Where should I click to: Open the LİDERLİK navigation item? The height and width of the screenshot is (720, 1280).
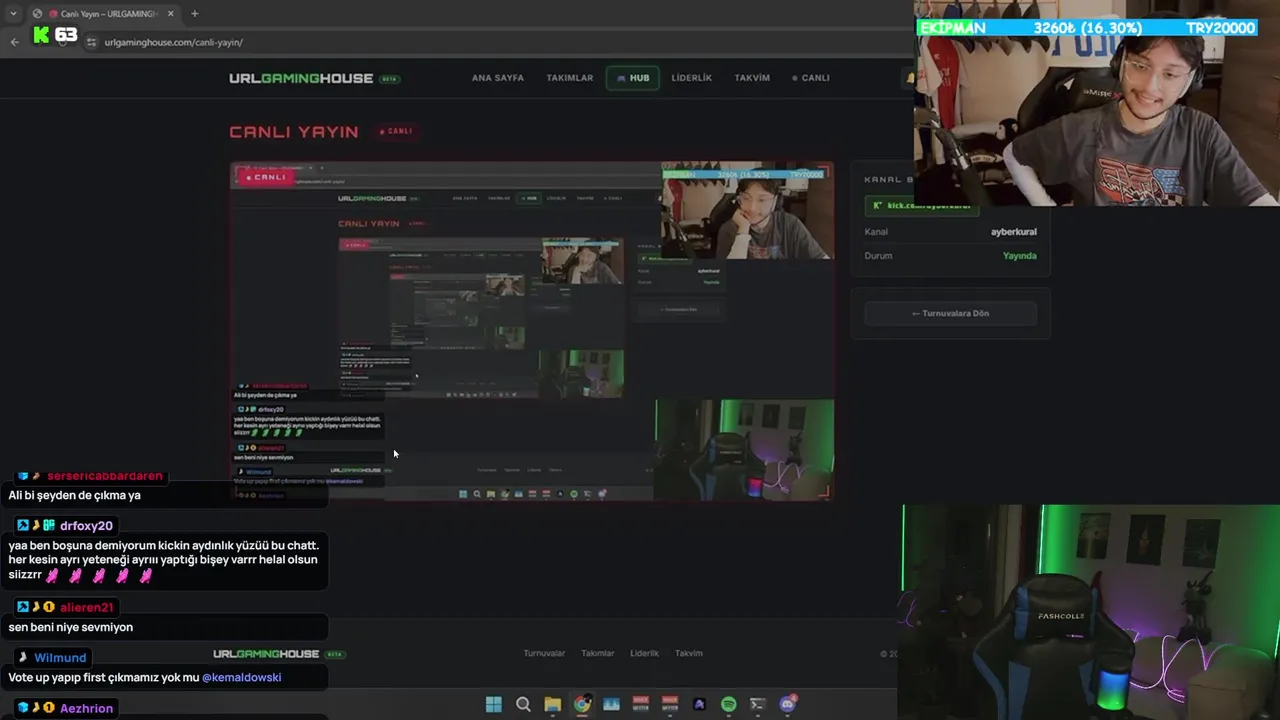pyautogui.click(x=692, y=78)
